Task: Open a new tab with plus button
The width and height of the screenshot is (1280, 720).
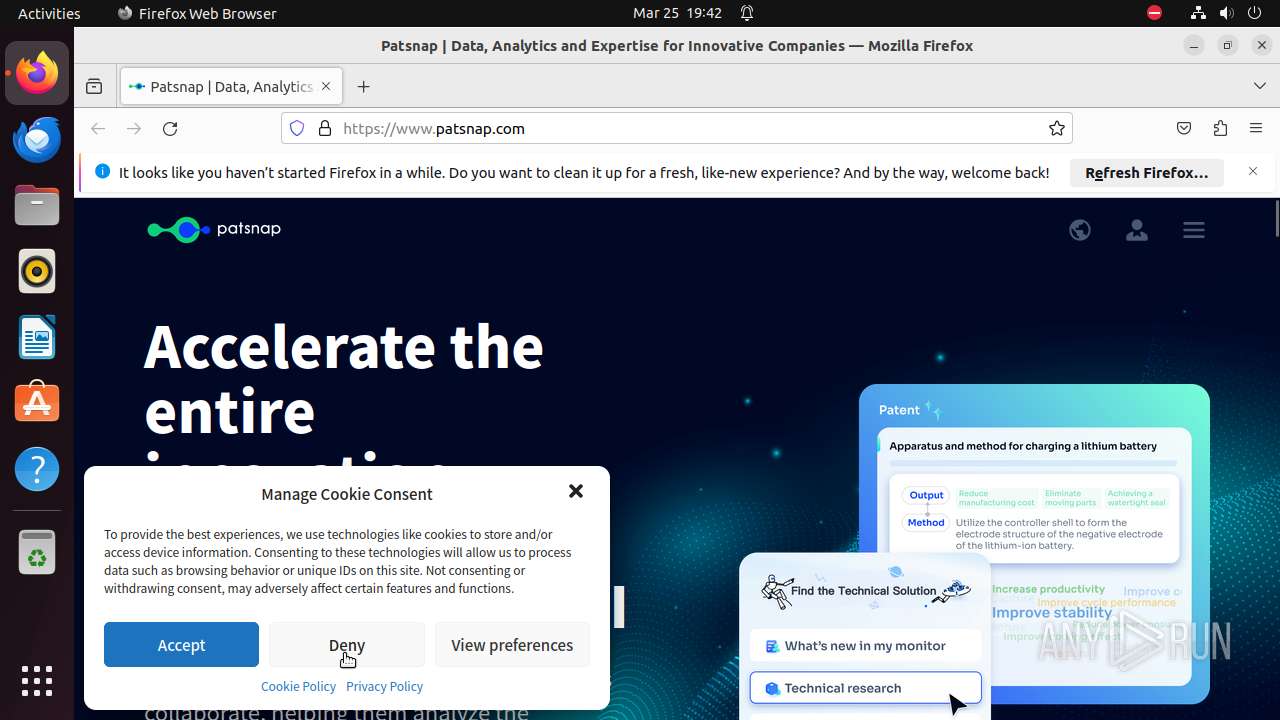Action: click(x=363, y=87)
